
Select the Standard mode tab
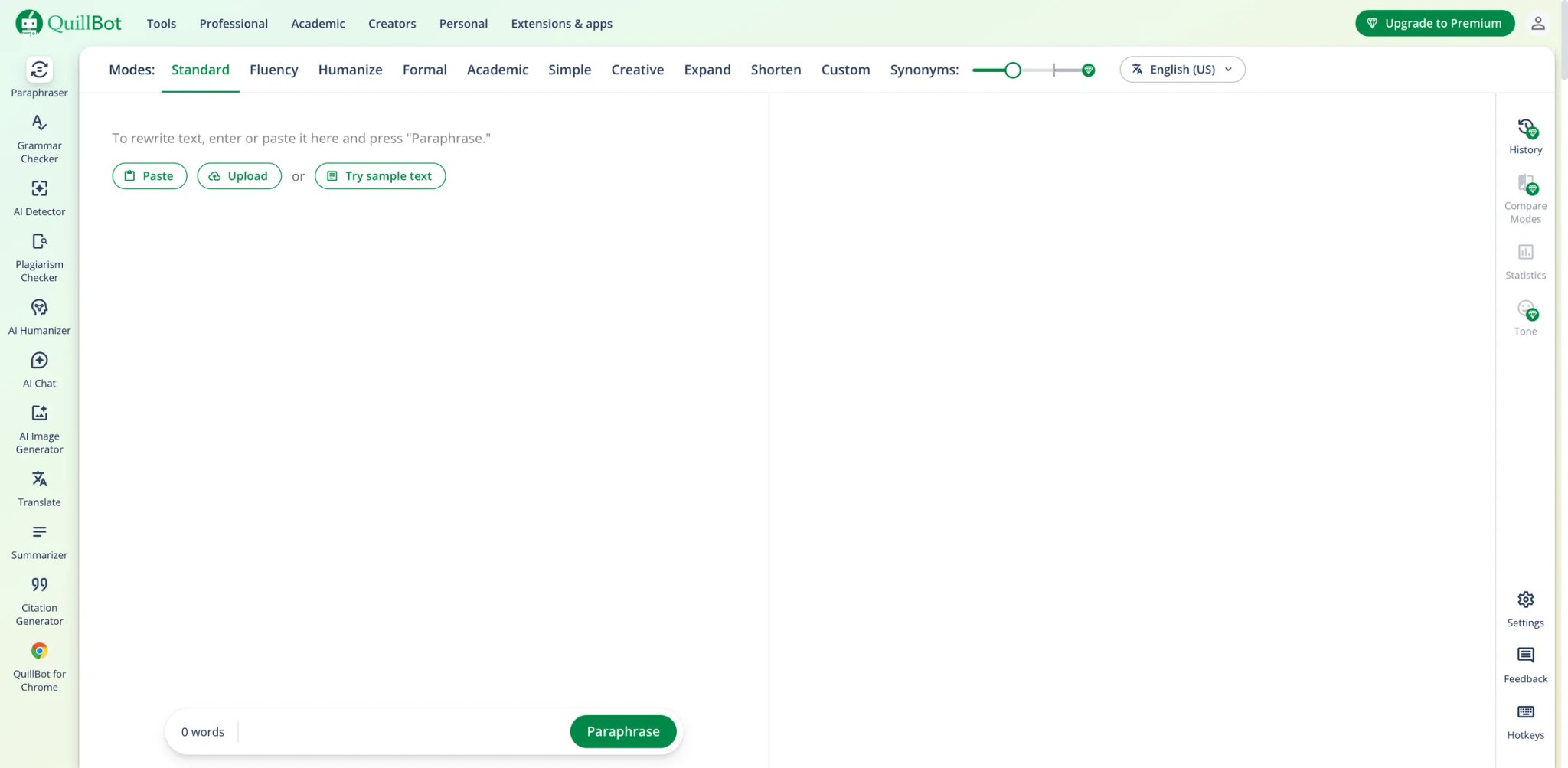click(200, 70)
